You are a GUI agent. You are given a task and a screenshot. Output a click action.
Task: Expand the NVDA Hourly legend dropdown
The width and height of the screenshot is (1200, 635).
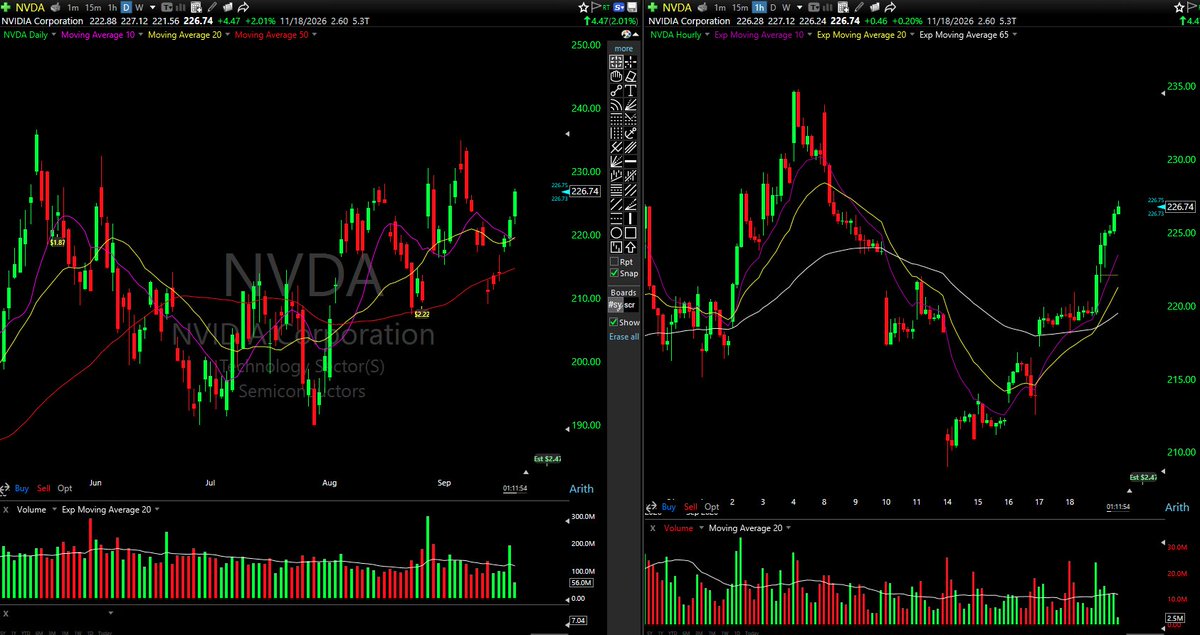pyautogui.click(x=707, y=34)
